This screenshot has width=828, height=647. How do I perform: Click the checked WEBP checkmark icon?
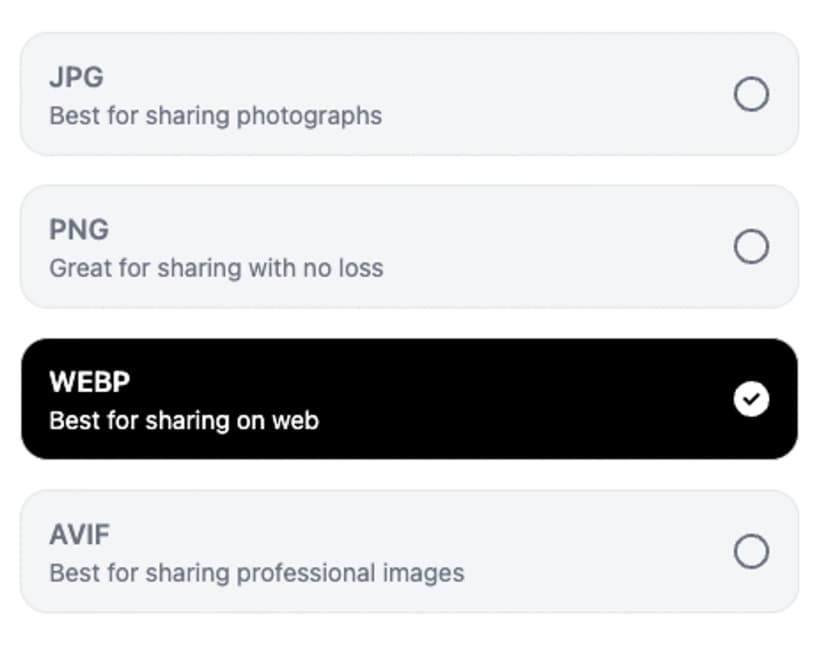pos(751,399)
